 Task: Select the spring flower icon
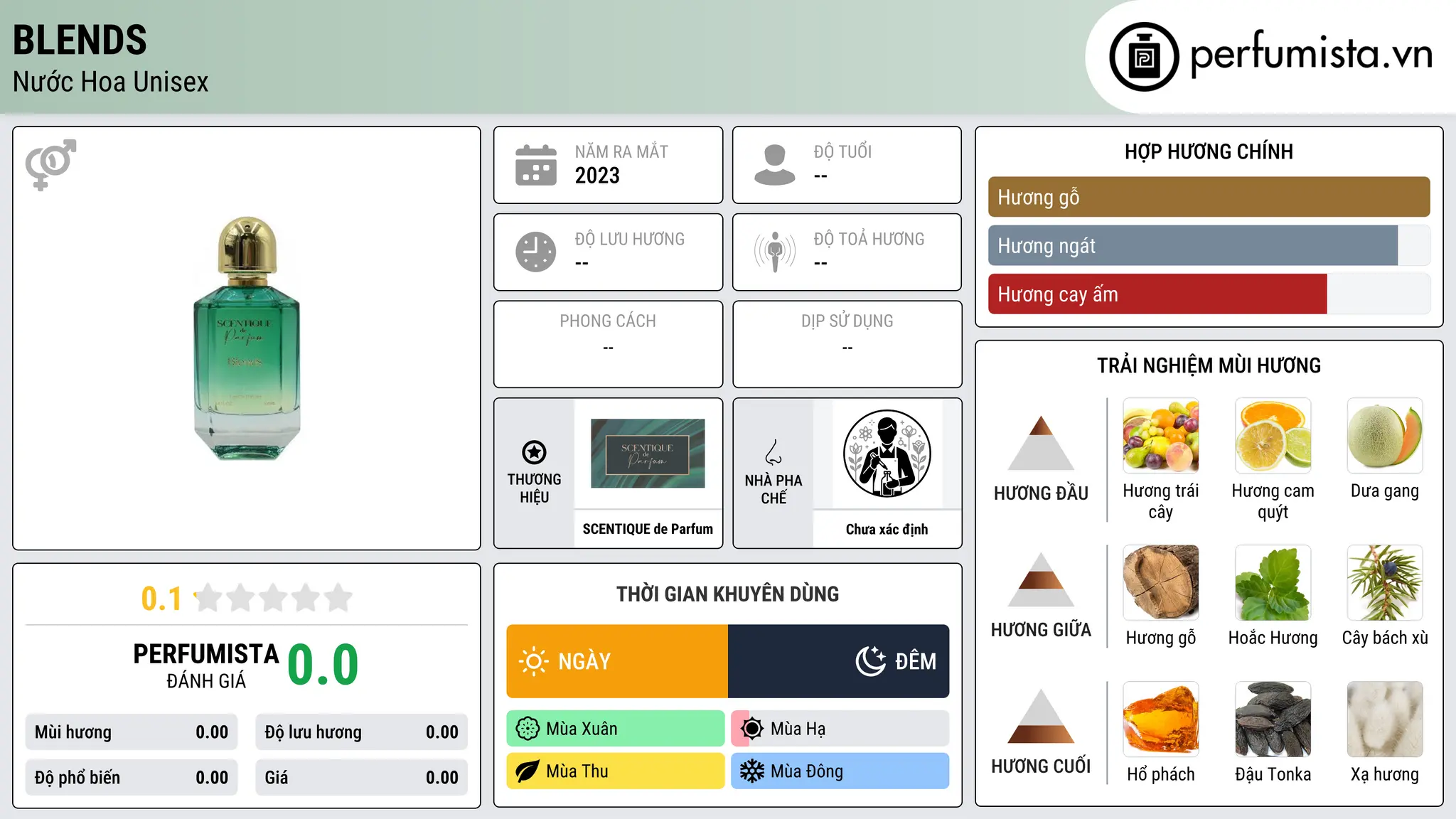click(528, 729)
